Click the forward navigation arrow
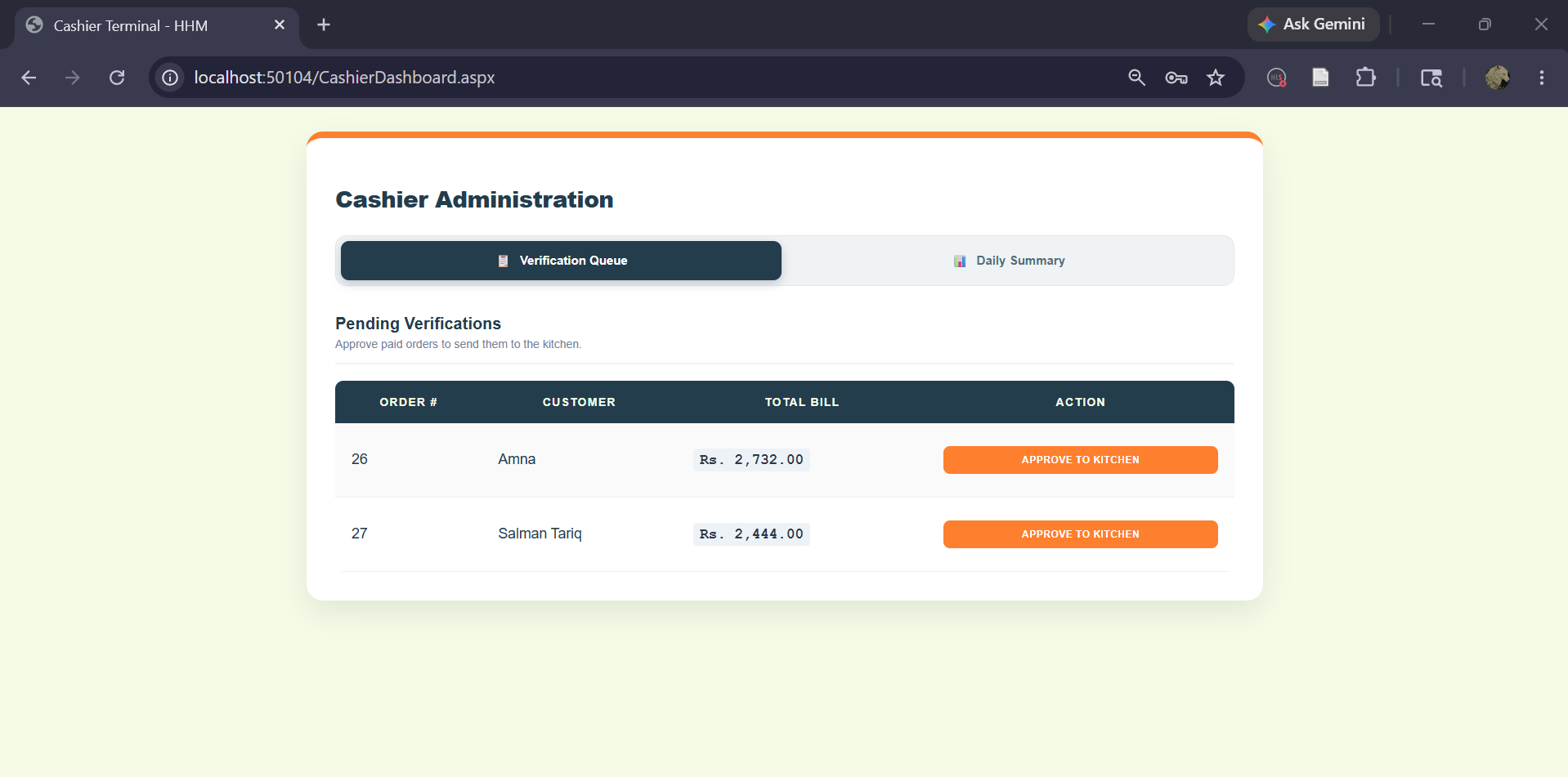This screenshot has height=777, width=1568. [x=73, y=78]
